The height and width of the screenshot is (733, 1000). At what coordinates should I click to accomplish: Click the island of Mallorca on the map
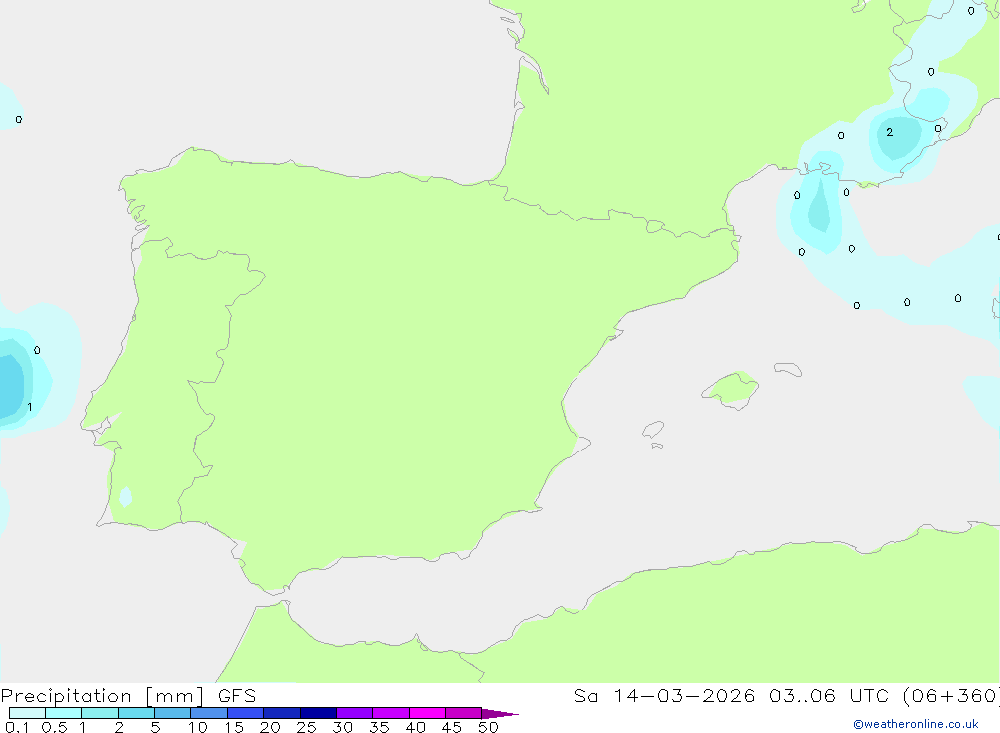(731, 389)
